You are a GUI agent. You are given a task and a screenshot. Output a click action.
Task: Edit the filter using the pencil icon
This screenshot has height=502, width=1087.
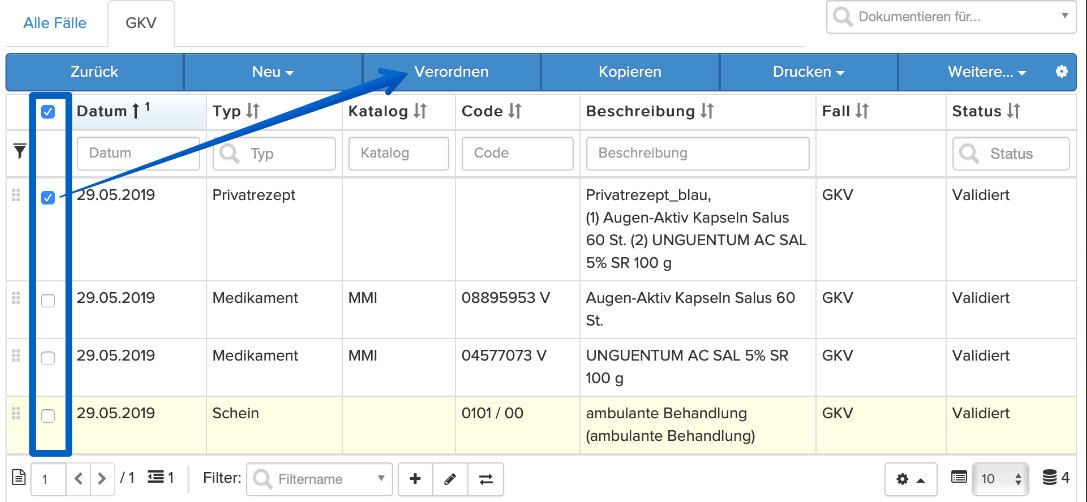point(451,478)
